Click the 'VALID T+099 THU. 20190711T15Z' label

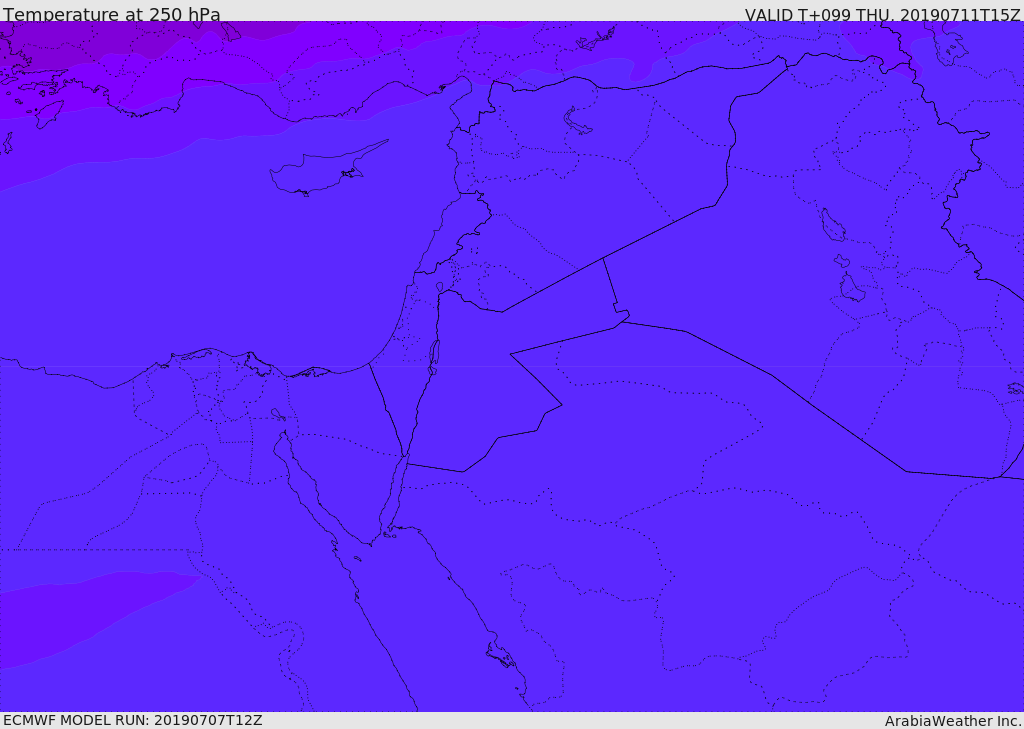882,15
